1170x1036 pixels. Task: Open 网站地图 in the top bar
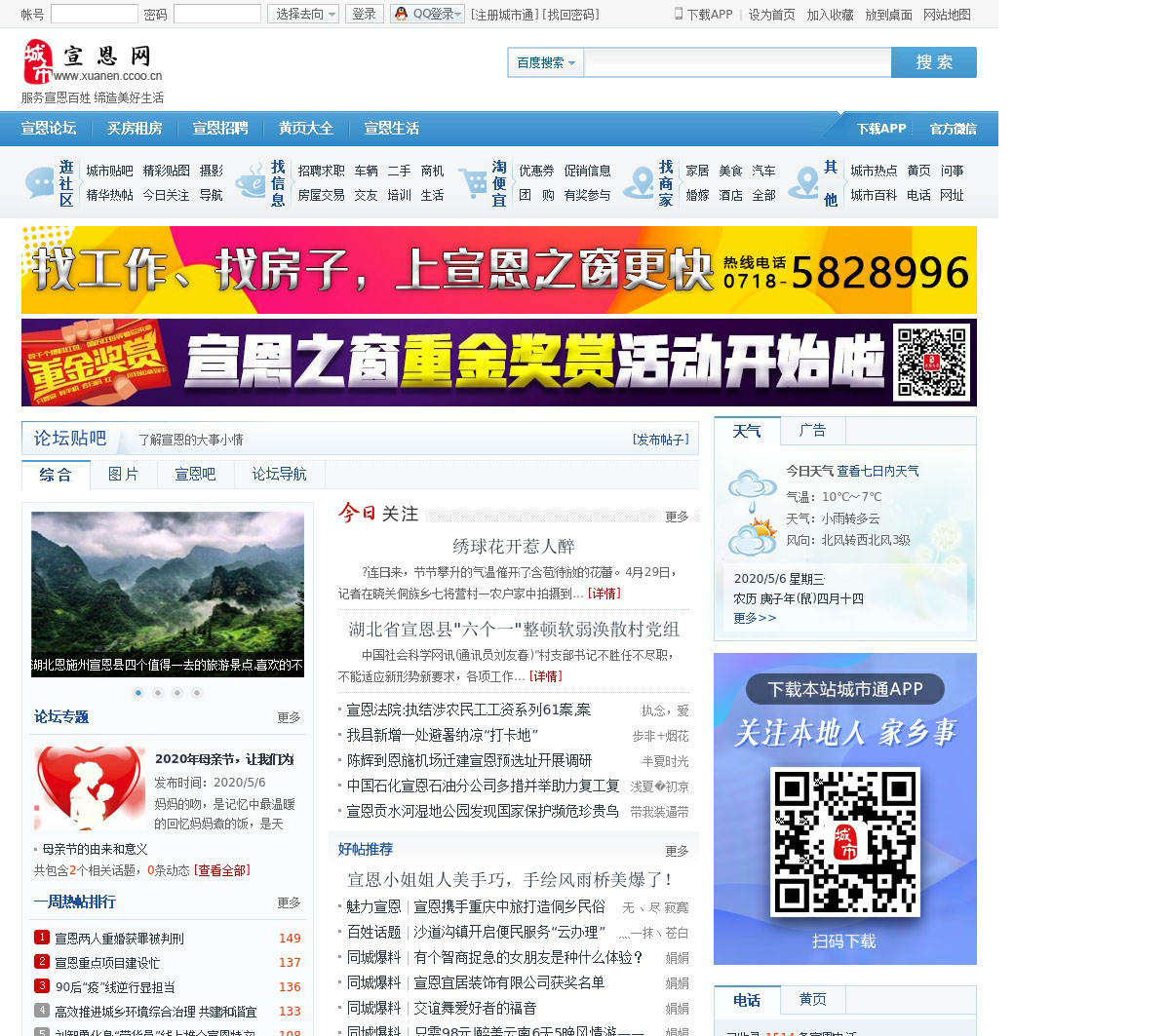click(947, 15)
